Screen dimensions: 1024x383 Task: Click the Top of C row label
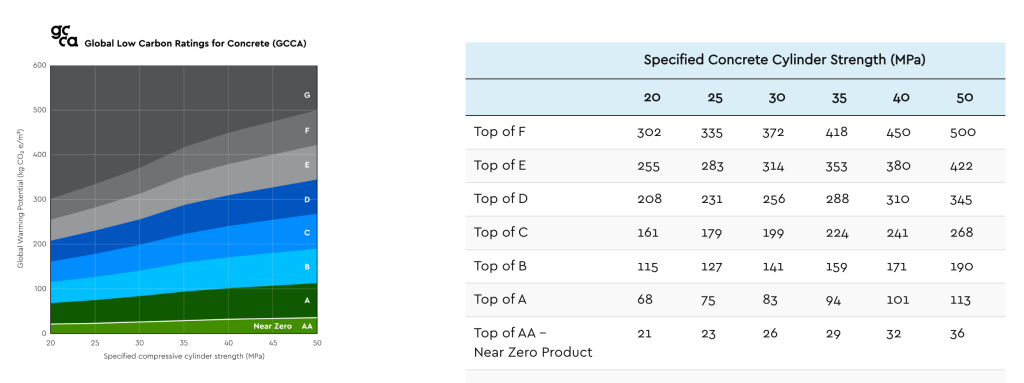pos(500,233)
